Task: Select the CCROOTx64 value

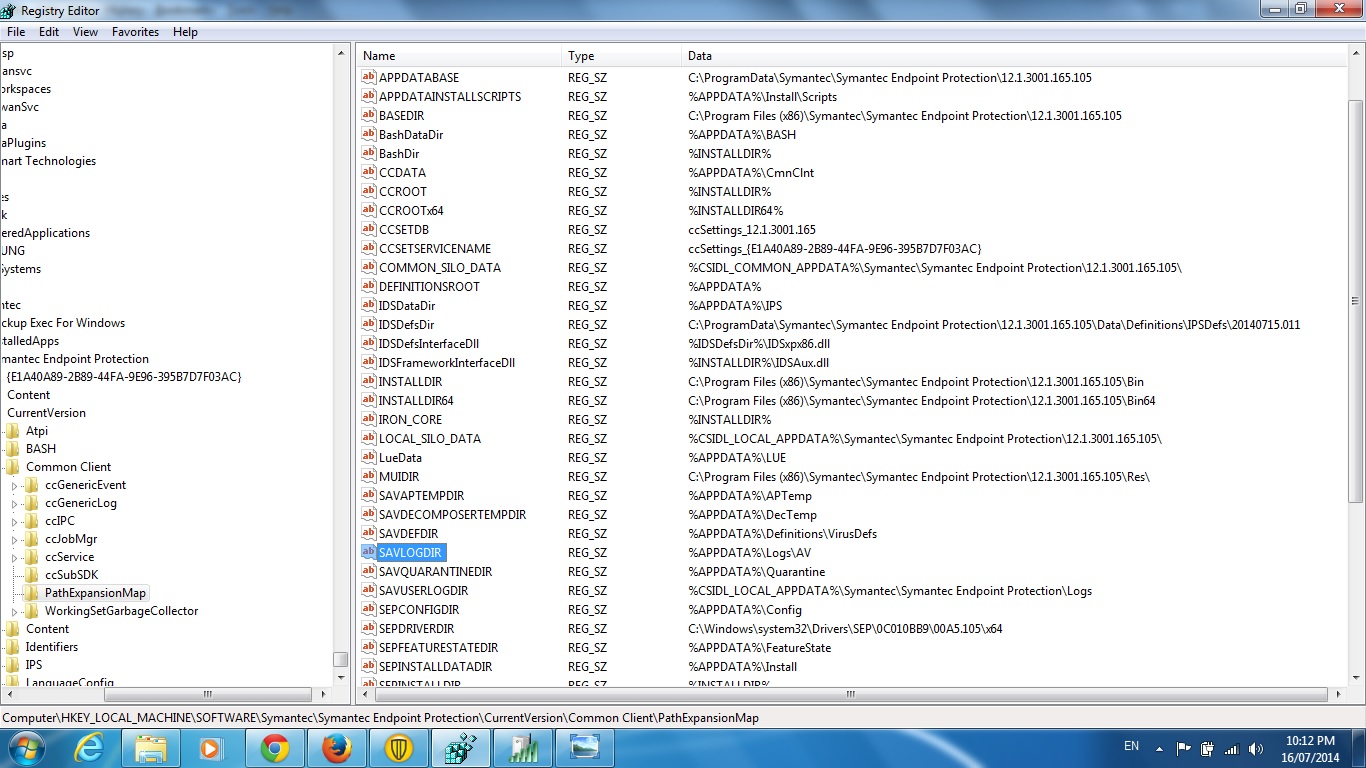Action: coord(411,210)
